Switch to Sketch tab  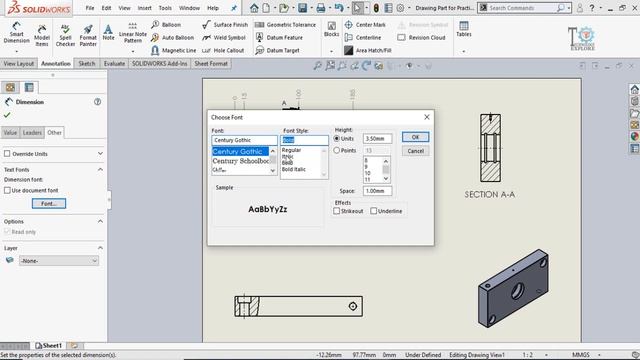coord(87,64)
